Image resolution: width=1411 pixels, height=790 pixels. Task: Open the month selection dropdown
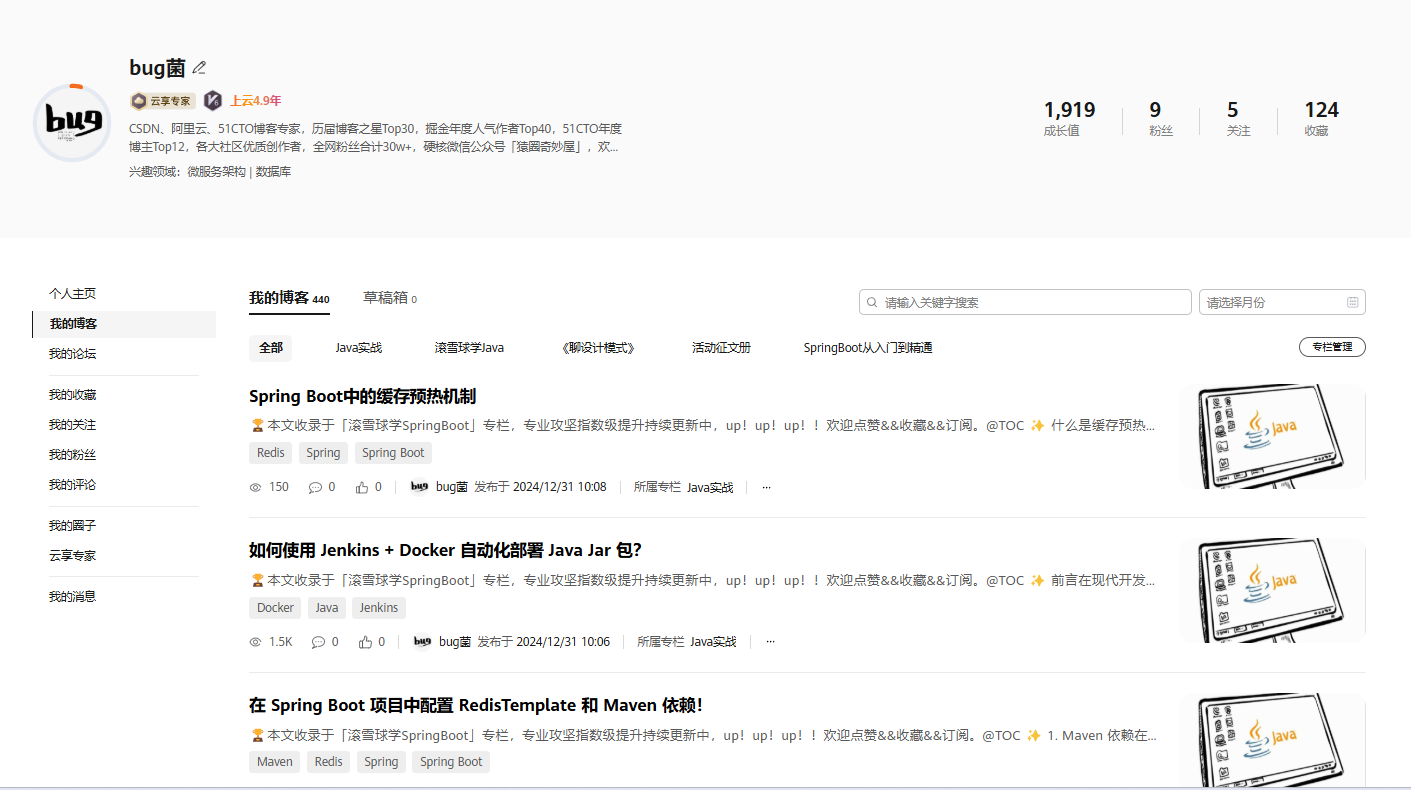click(x=1282, y=302)
